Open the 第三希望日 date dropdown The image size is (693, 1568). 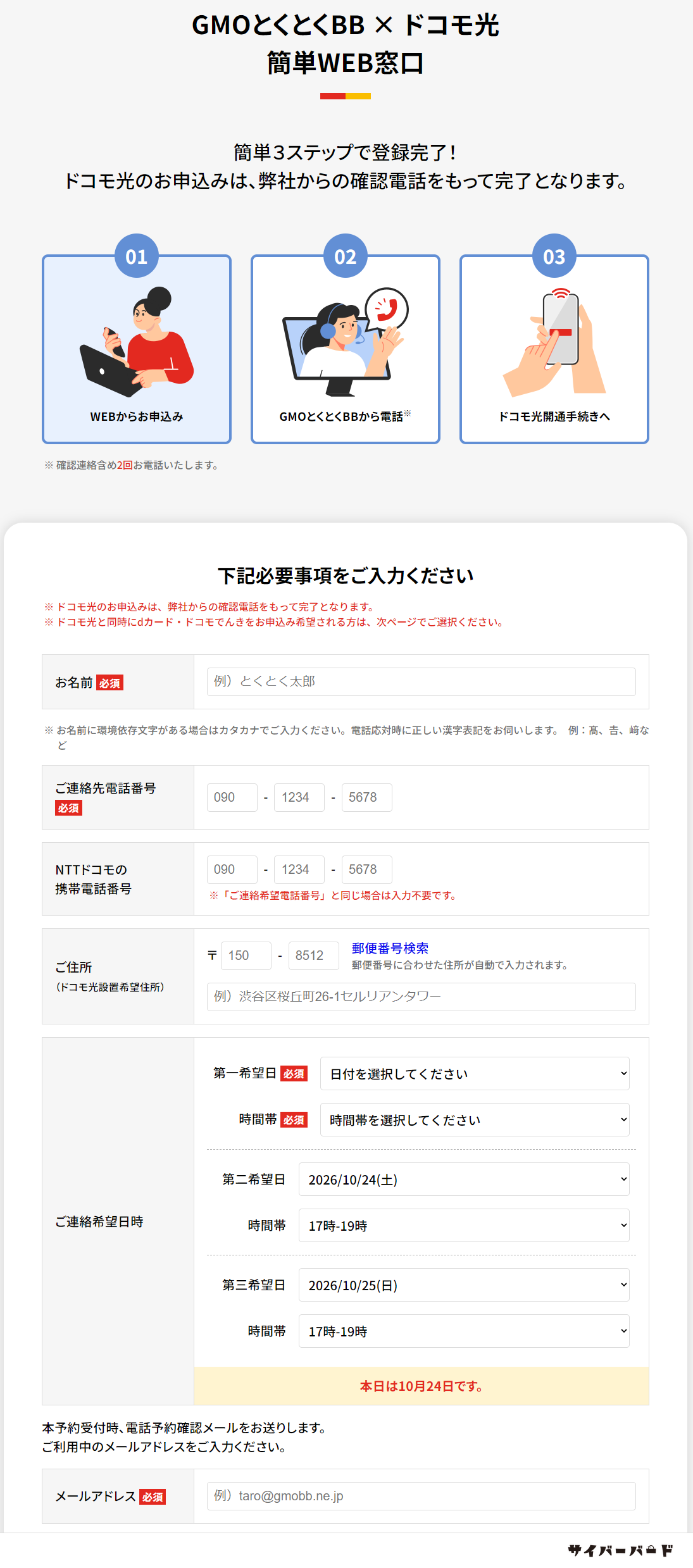(x=464, y=1285)
